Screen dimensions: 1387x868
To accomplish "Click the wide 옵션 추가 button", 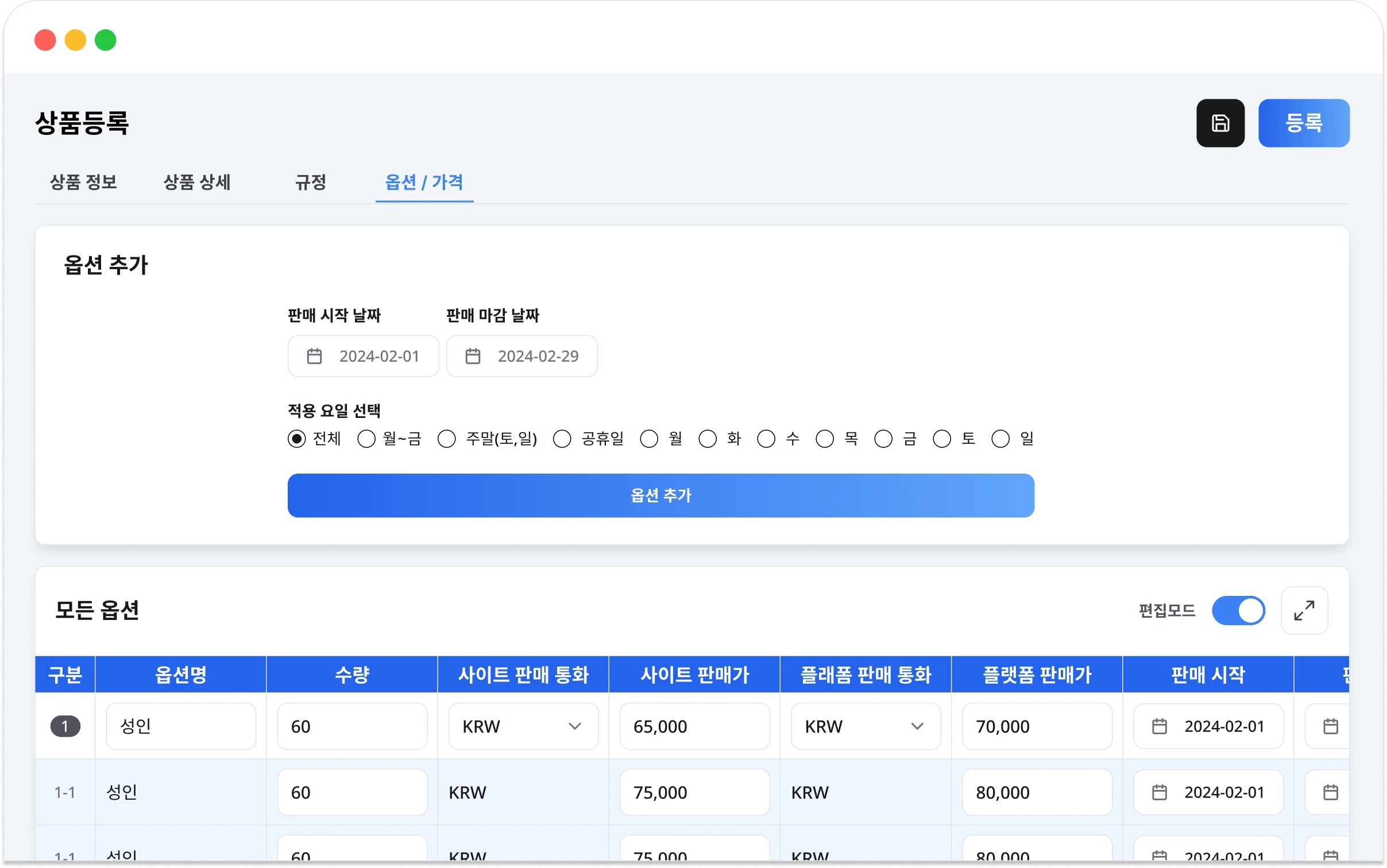I will pyautogui.click(x=661, y=495).
